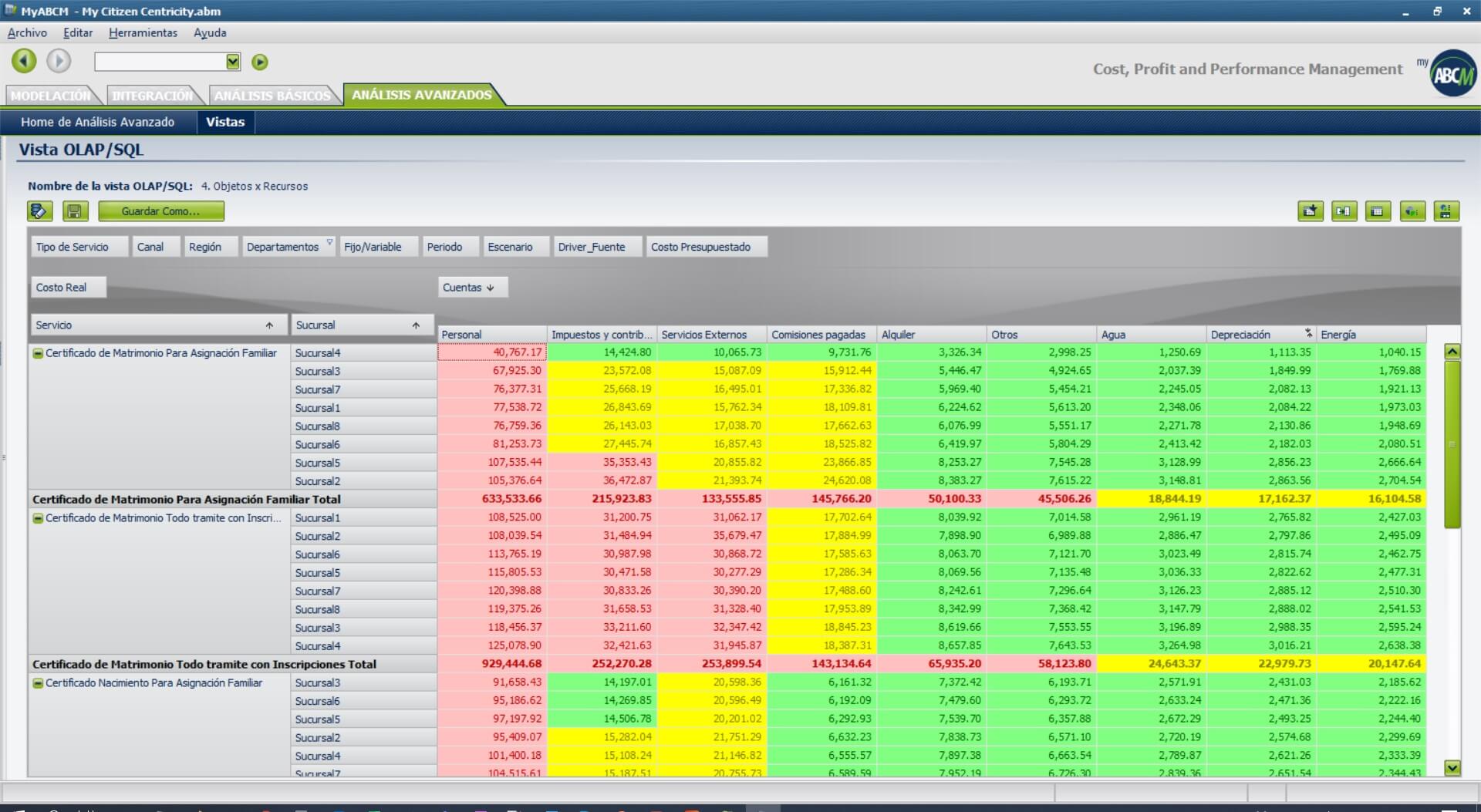Click the sort arrow on Servicio header

click(269, 325)
